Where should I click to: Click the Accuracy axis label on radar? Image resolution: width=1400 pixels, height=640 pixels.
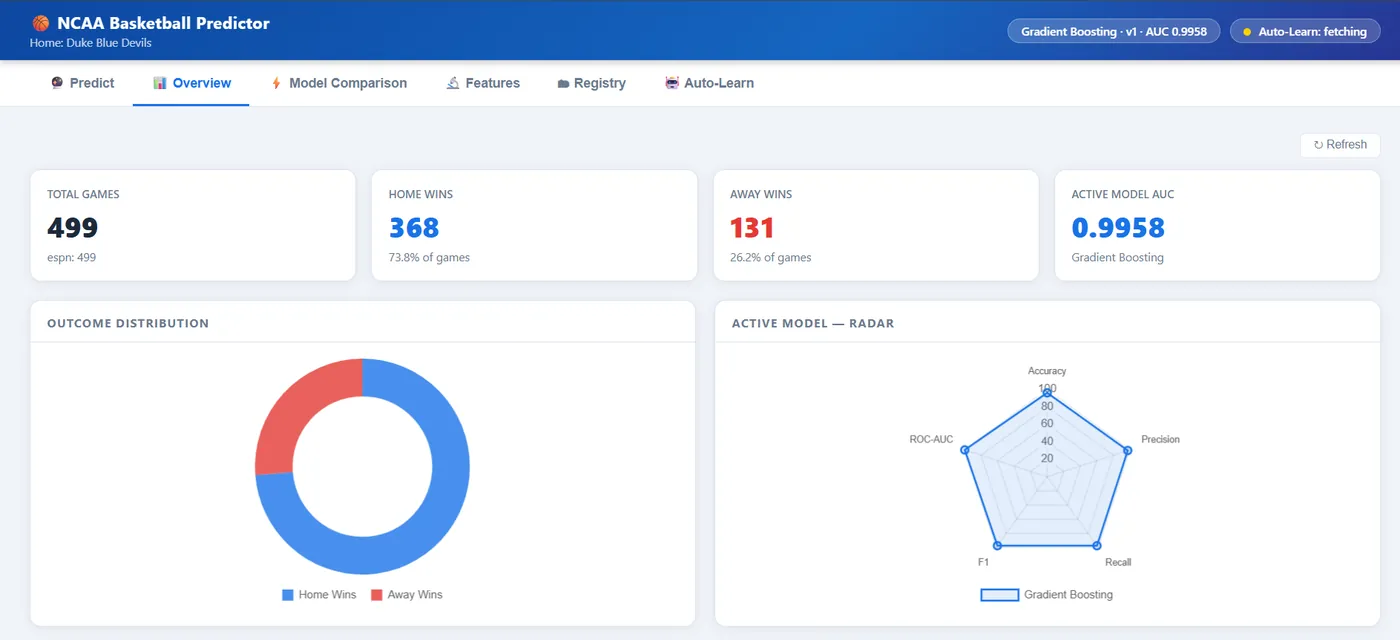coord(1047,371)
